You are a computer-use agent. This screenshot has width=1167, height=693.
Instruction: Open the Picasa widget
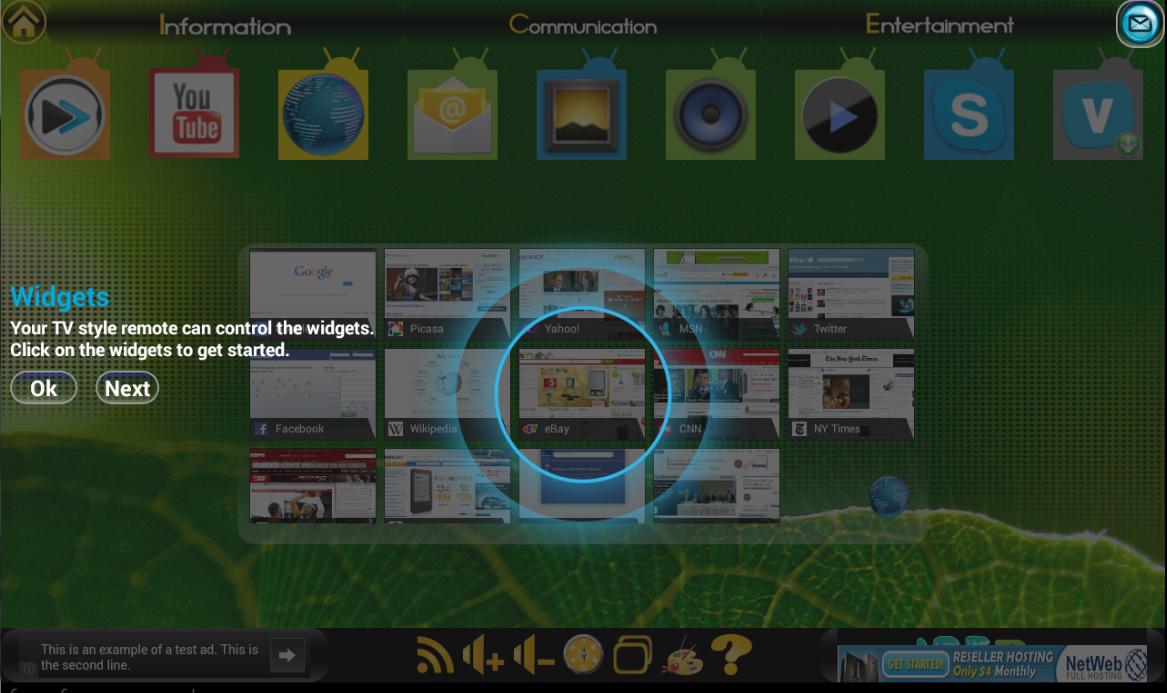tap(447, 294)
